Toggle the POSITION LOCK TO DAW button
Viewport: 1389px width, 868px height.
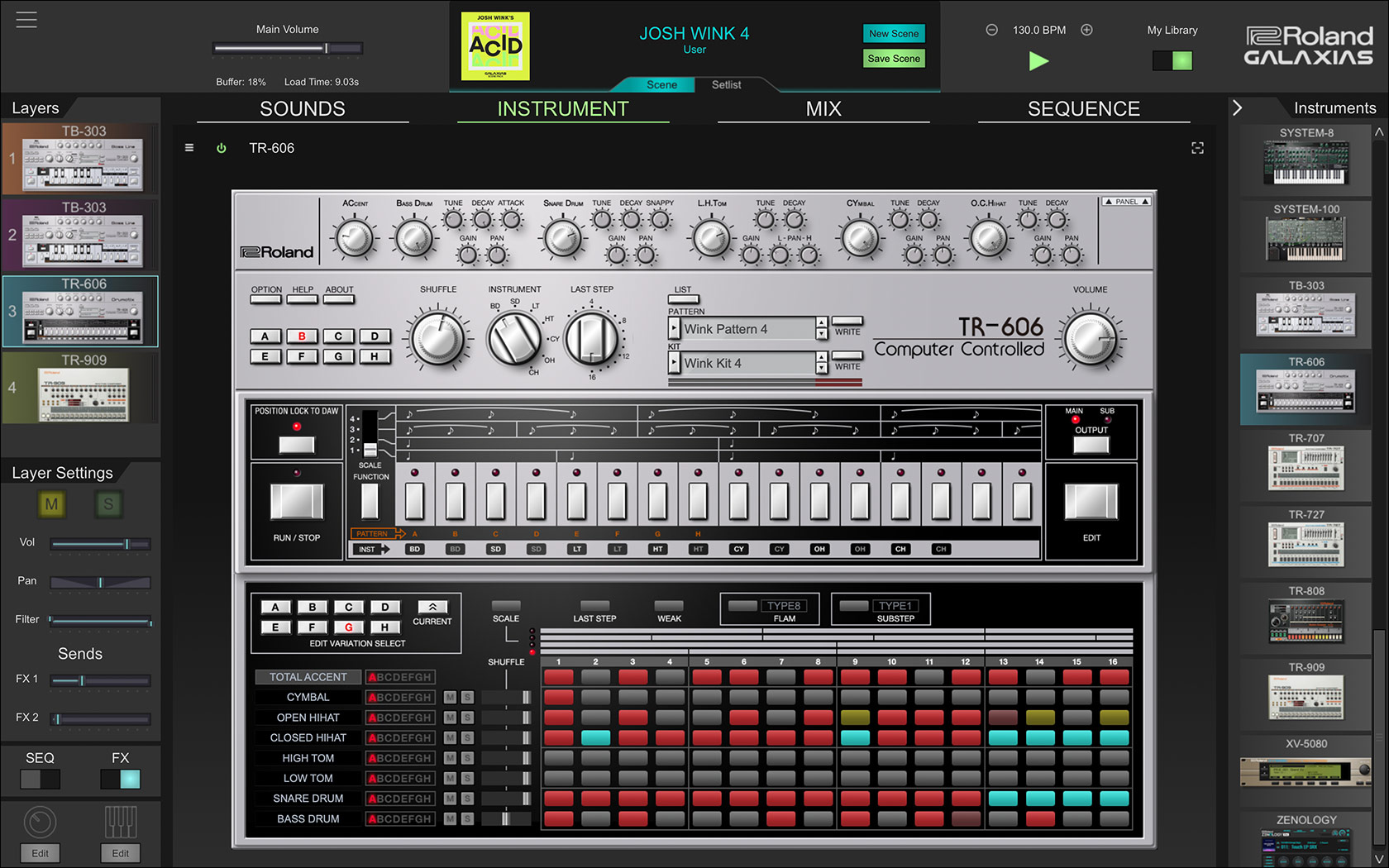point(296,445)
